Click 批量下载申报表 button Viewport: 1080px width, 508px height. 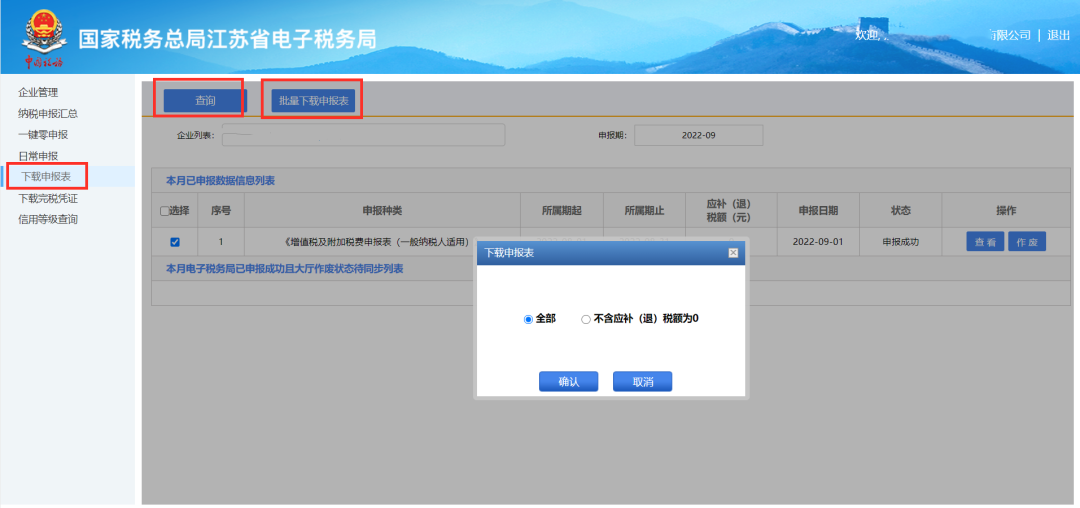click(313, 100)
